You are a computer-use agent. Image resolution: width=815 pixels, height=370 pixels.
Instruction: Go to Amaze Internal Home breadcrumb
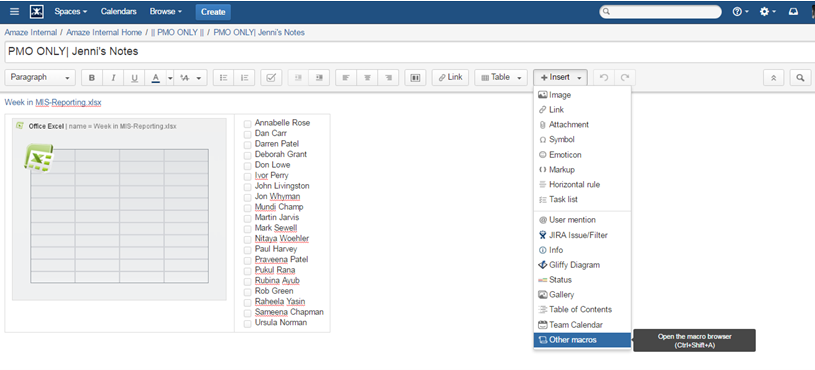104,32
